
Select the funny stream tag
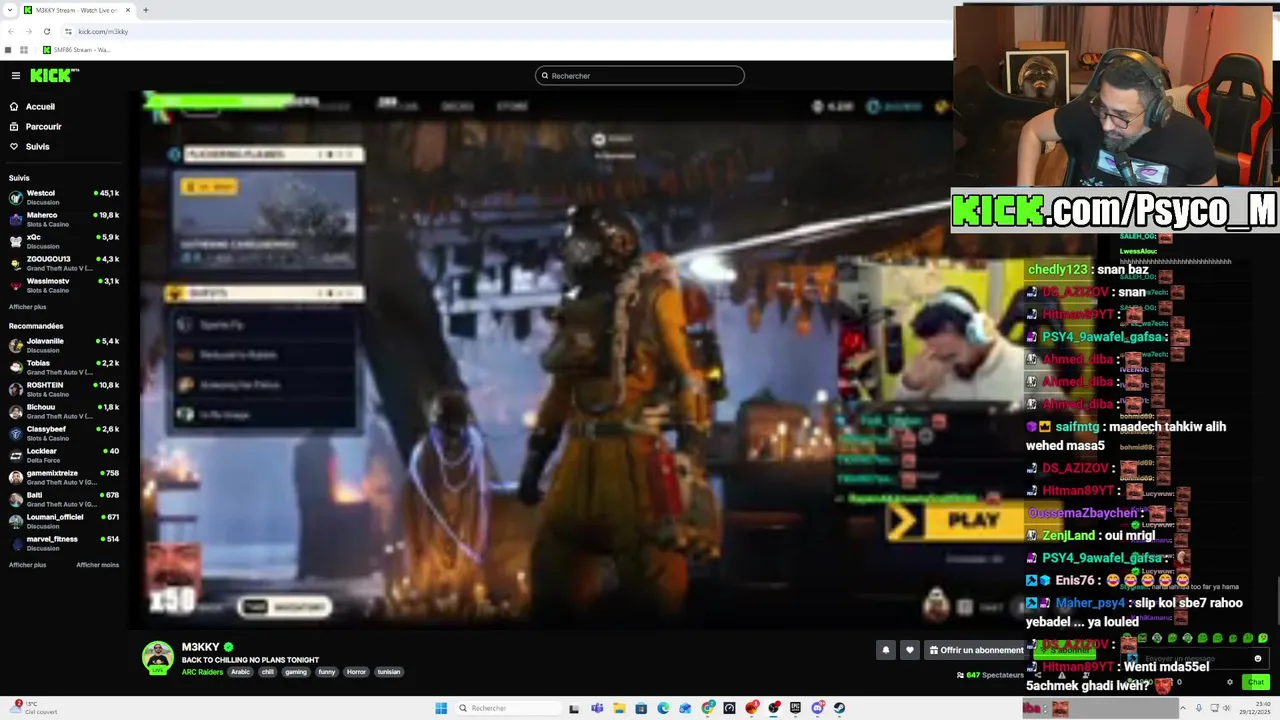327,672
